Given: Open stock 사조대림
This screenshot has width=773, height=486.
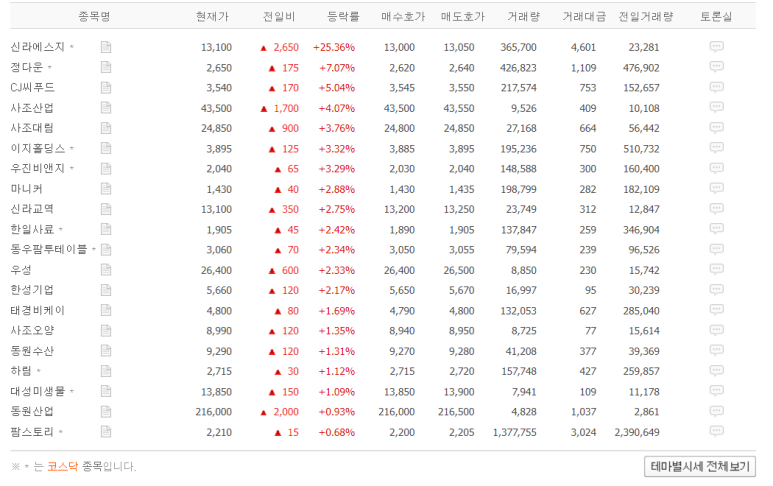Looking at the screenshot, I should [x=32, y=128].
